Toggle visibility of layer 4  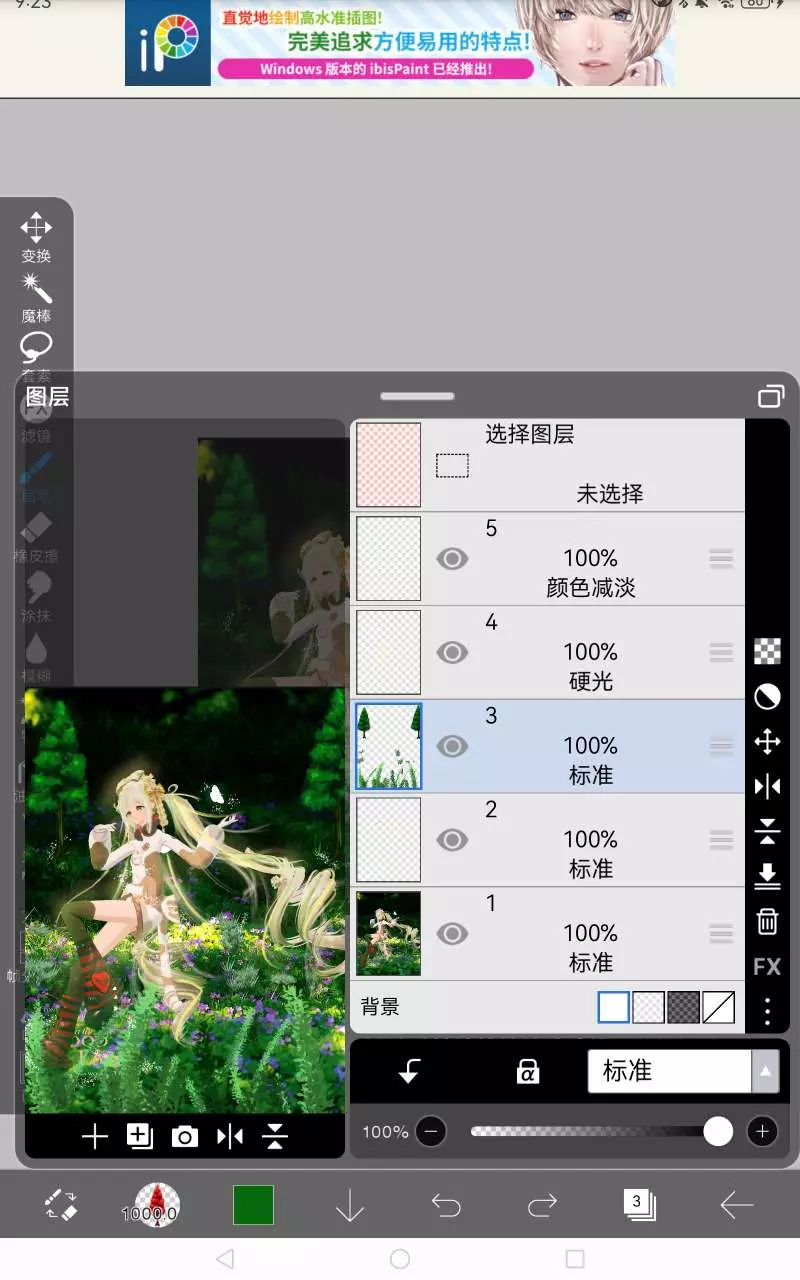(x=453, y=652)
